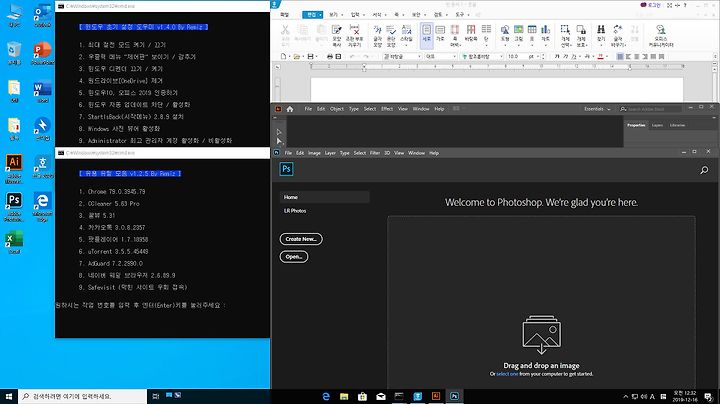Click the Open button in Photoshop
The width and height of the screenshot is (720, 404).
(x=294, y=257)
